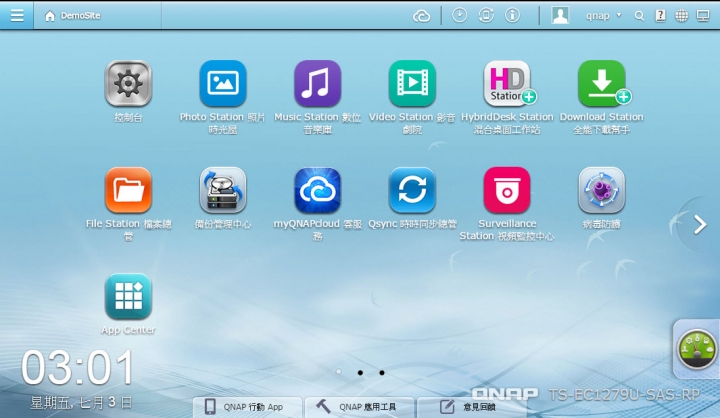Open the main hamburger menu
Viewport: 720px width, 418px height.
tap(17, 16)
